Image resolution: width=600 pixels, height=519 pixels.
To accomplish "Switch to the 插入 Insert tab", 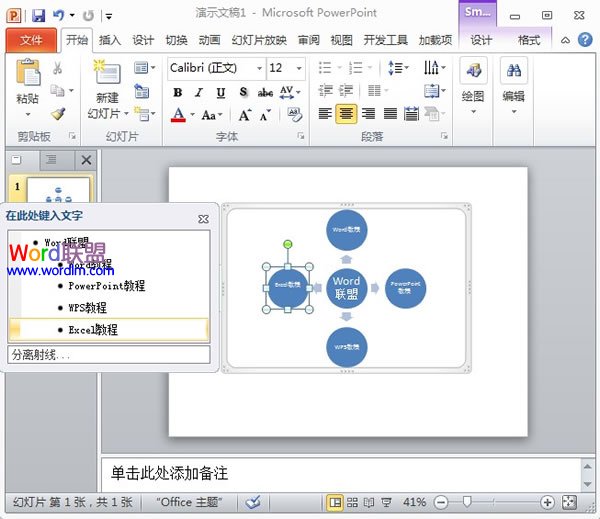I will 110,40.
